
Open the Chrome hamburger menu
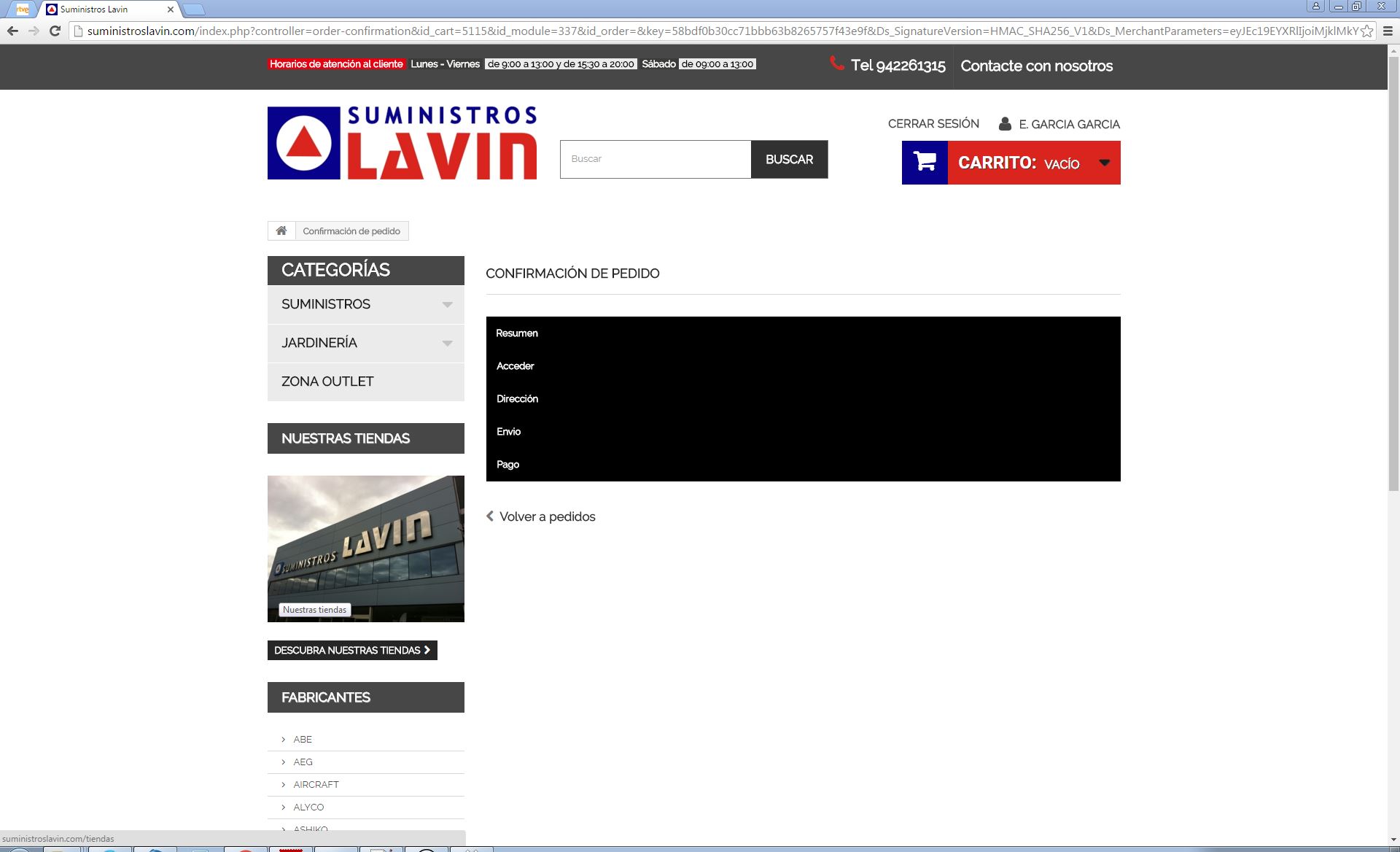1388,31
